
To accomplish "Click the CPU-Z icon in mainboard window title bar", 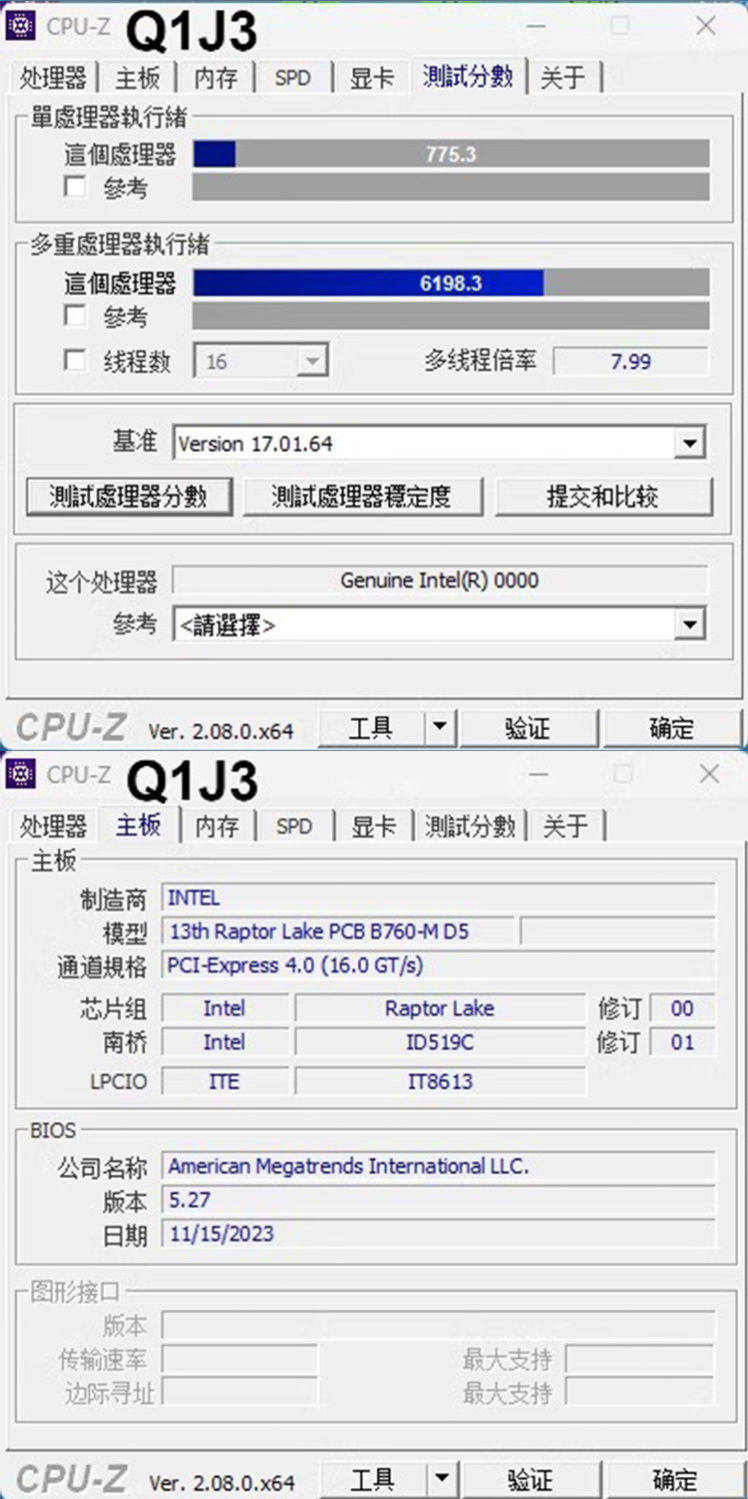I will [x=22, y=774].
